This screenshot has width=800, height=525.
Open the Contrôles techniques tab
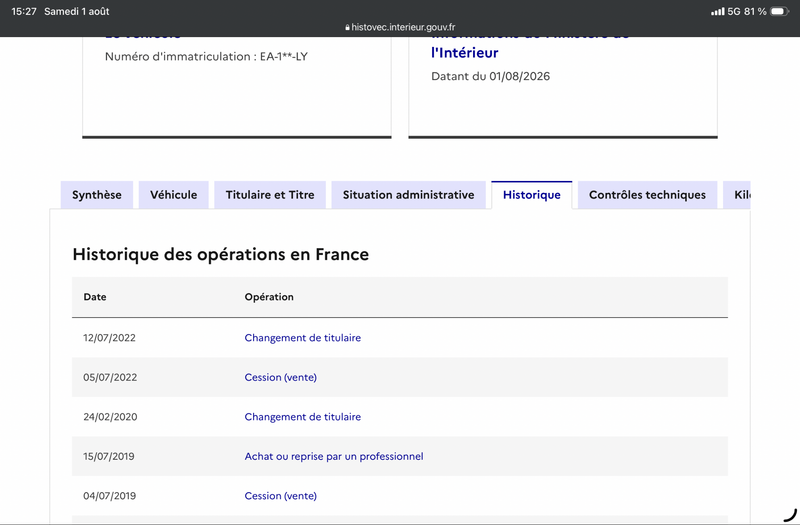click(647, 195)
